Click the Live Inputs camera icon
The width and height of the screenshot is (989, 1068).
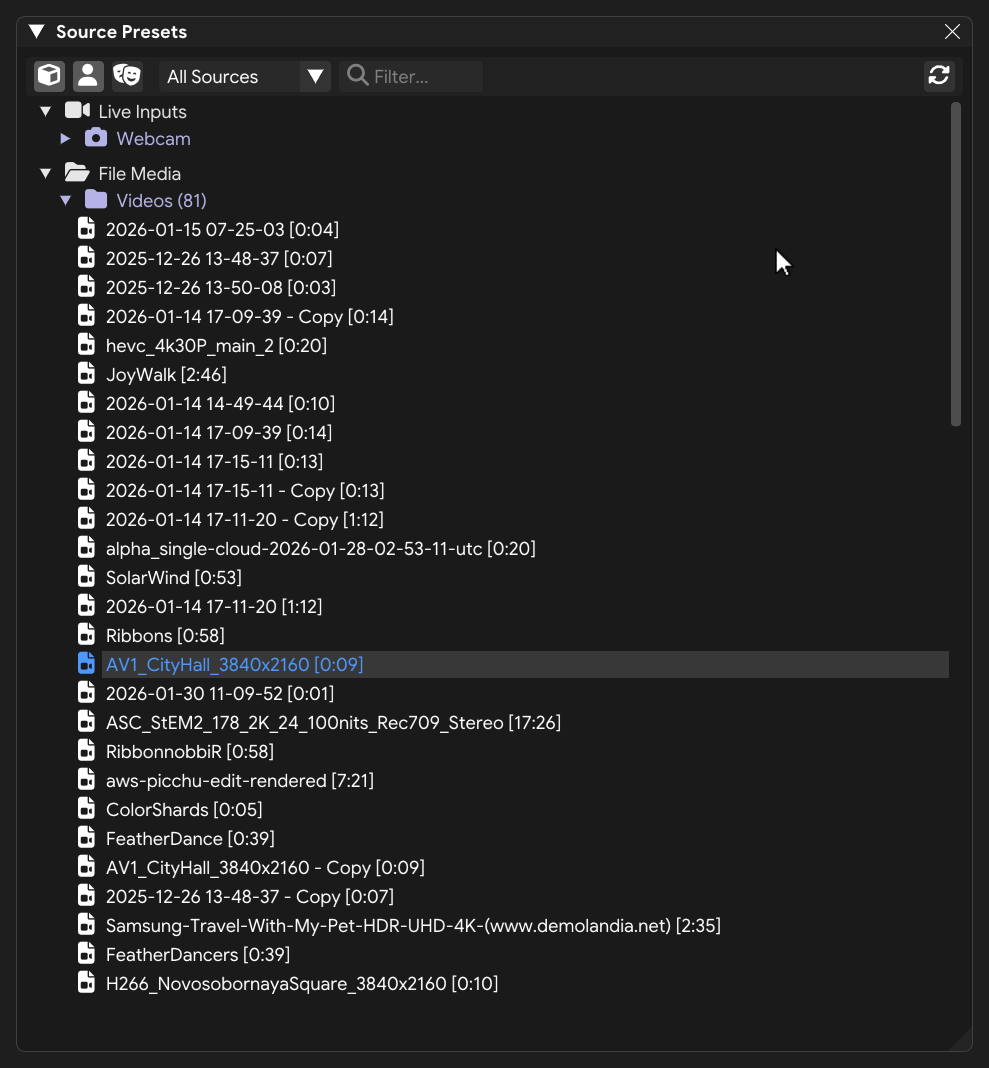tap(77, 110)
